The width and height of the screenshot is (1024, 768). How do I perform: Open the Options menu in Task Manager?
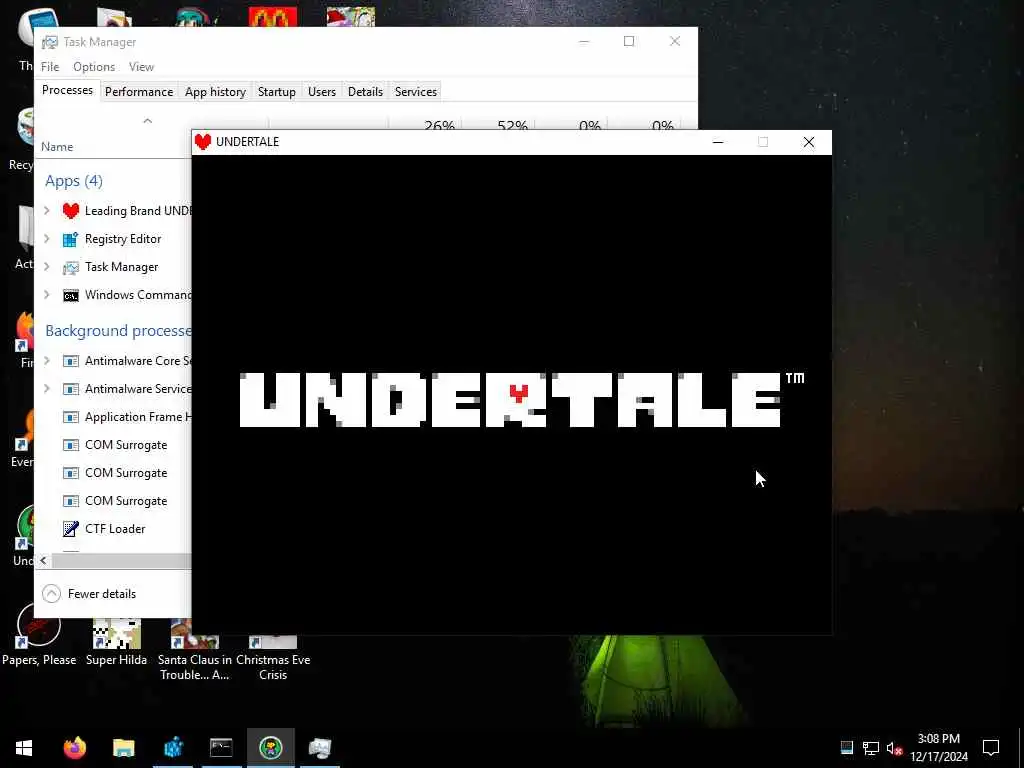coord(94,67)
